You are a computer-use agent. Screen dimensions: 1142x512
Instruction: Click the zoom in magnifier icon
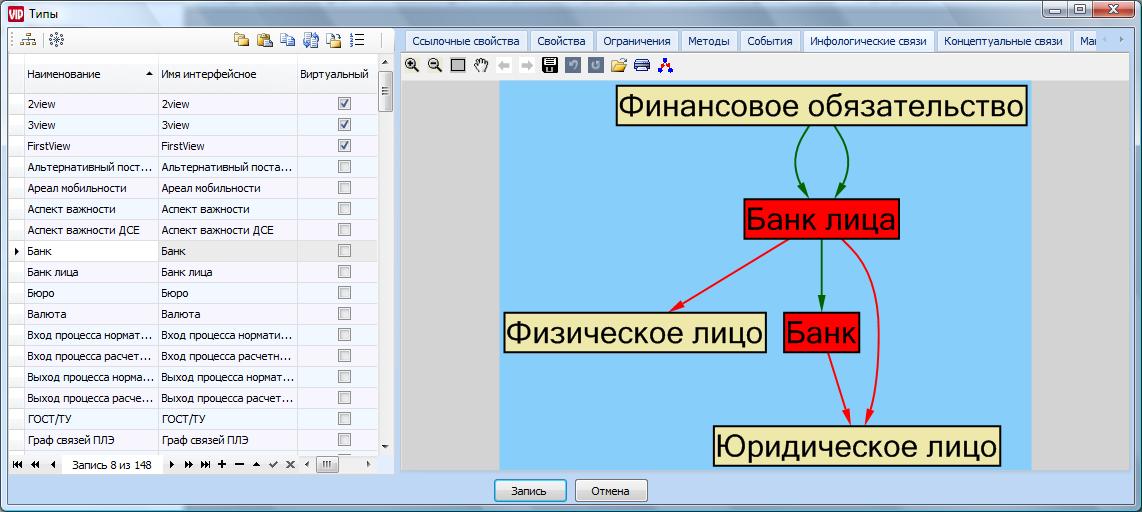412,66
